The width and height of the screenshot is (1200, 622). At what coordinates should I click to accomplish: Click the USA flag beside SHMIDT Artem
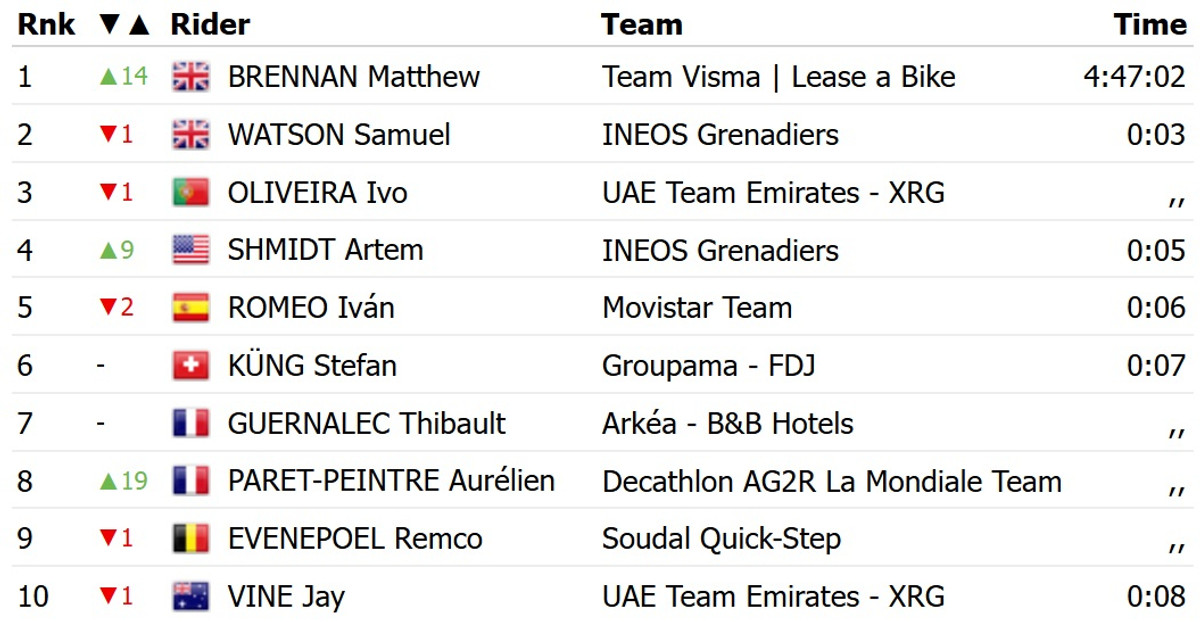pyautogui.click(x=190, y=250)
